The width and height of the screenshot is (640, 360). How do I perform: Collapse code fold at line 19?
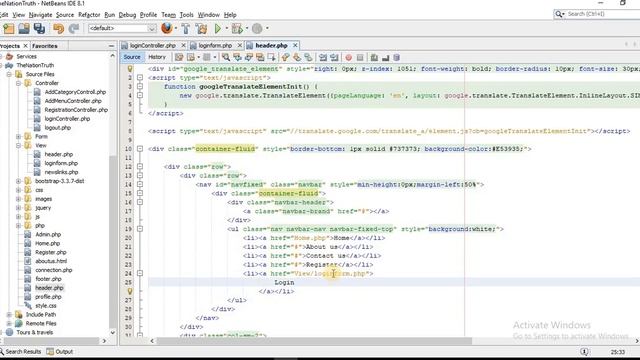tap(140, 229)
